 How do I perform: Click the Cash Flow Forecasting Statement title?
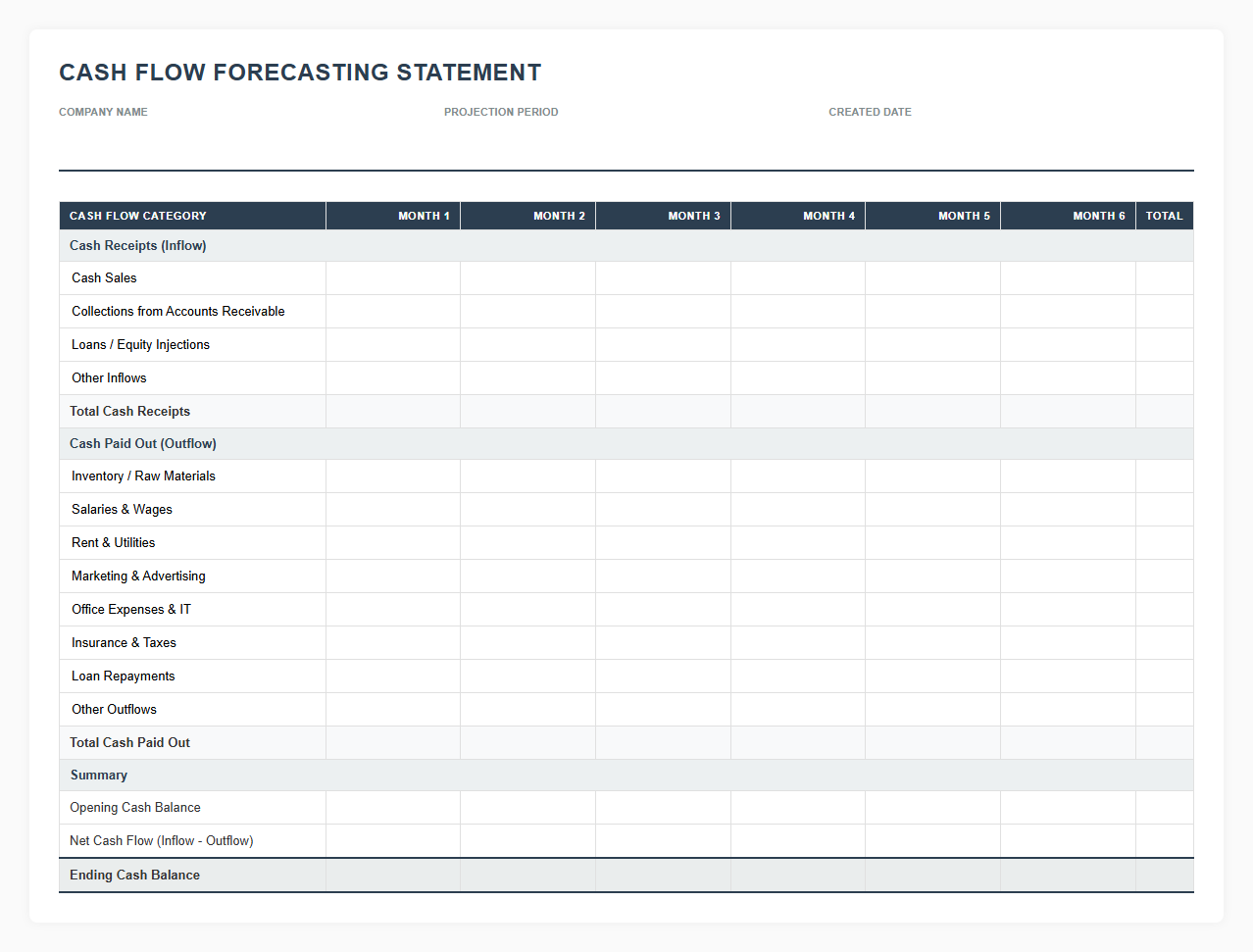coord(300,73)
